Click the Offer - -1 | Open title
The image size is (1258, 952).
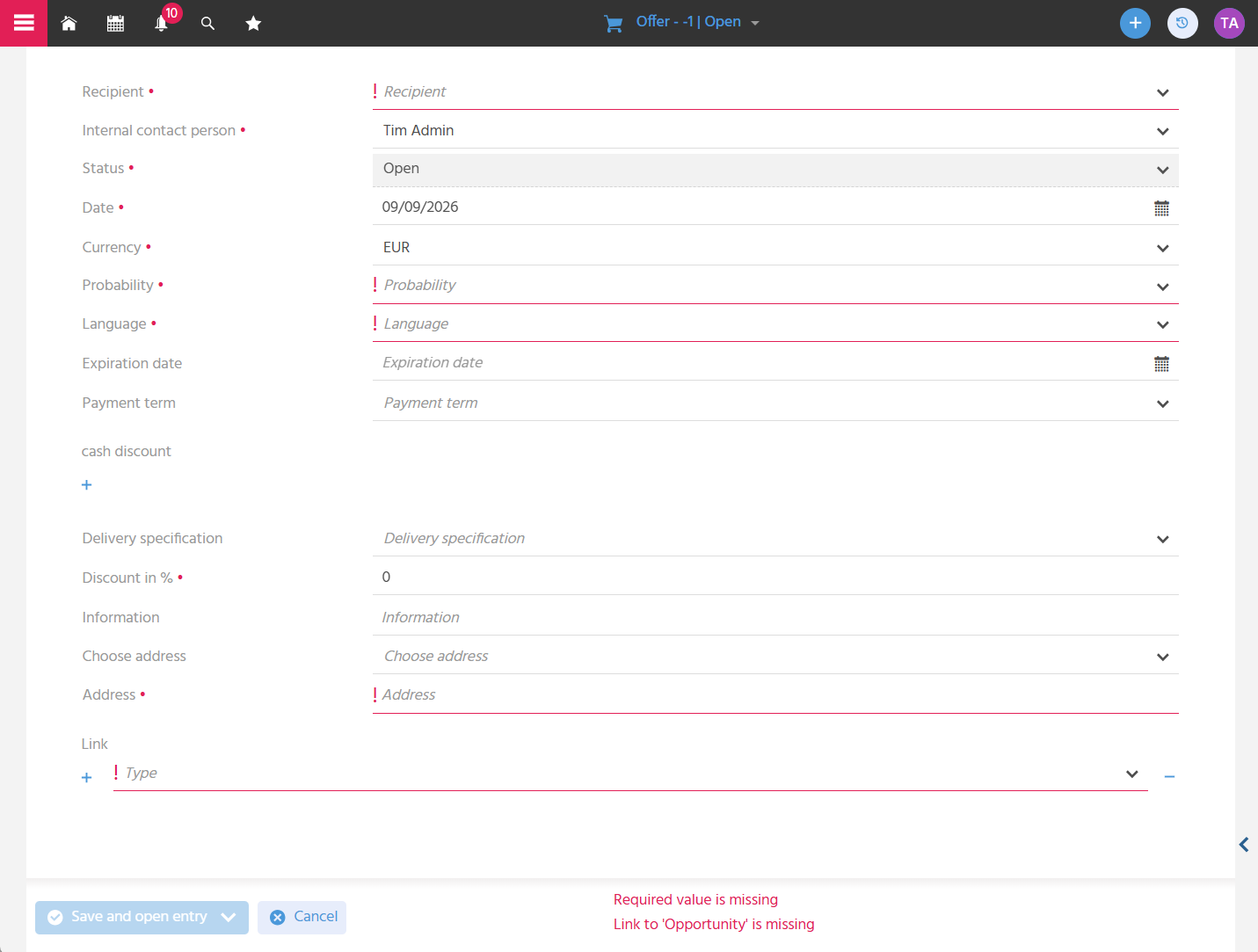click(688, 22)
